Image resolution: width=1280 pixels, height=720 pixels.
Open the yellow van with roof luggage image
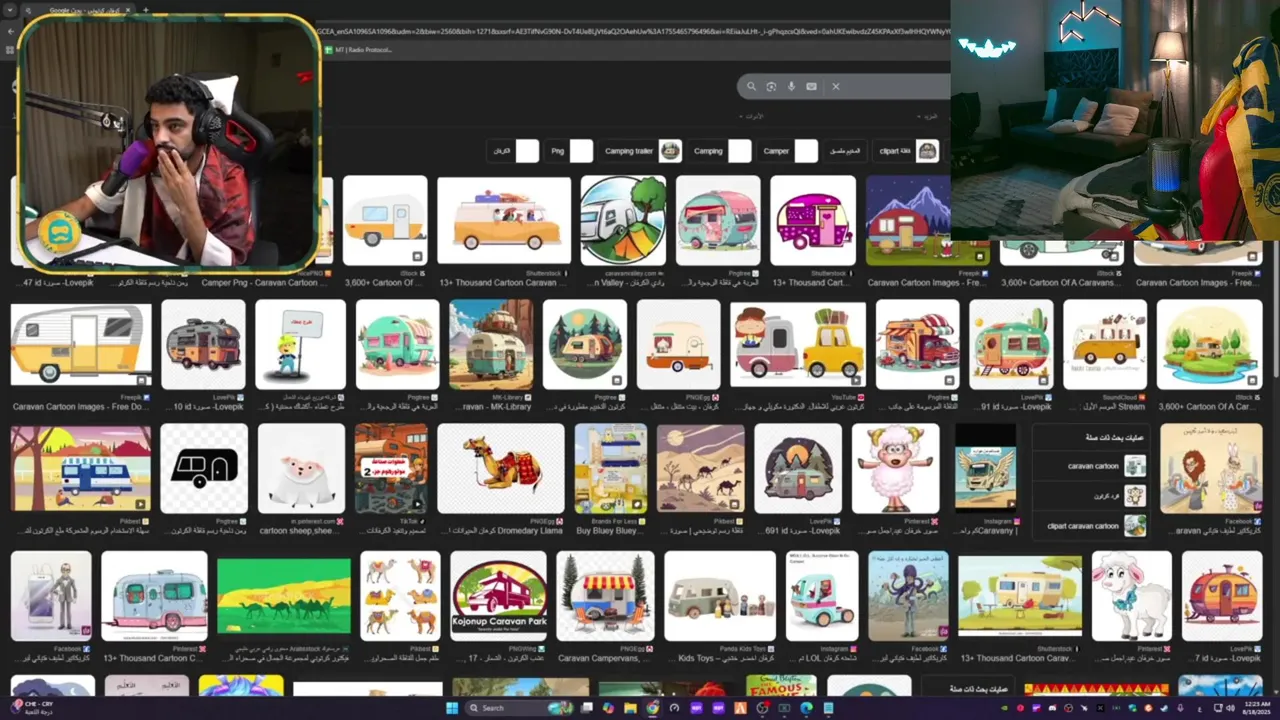coord(504,220)
